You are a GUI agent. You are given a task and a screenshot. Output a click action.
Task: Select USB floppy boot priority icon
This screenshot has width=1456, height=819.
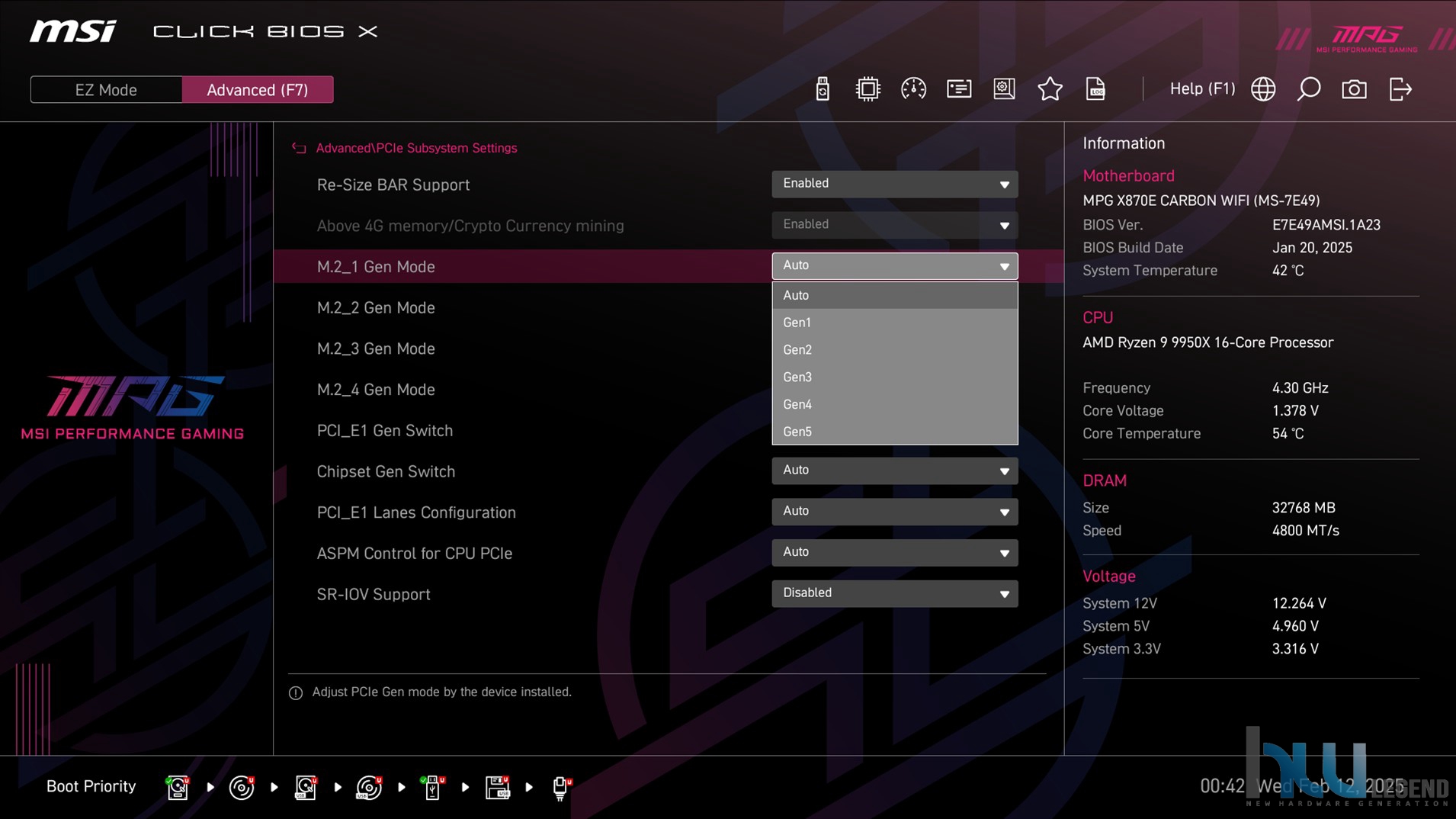(x=498, y=787)
